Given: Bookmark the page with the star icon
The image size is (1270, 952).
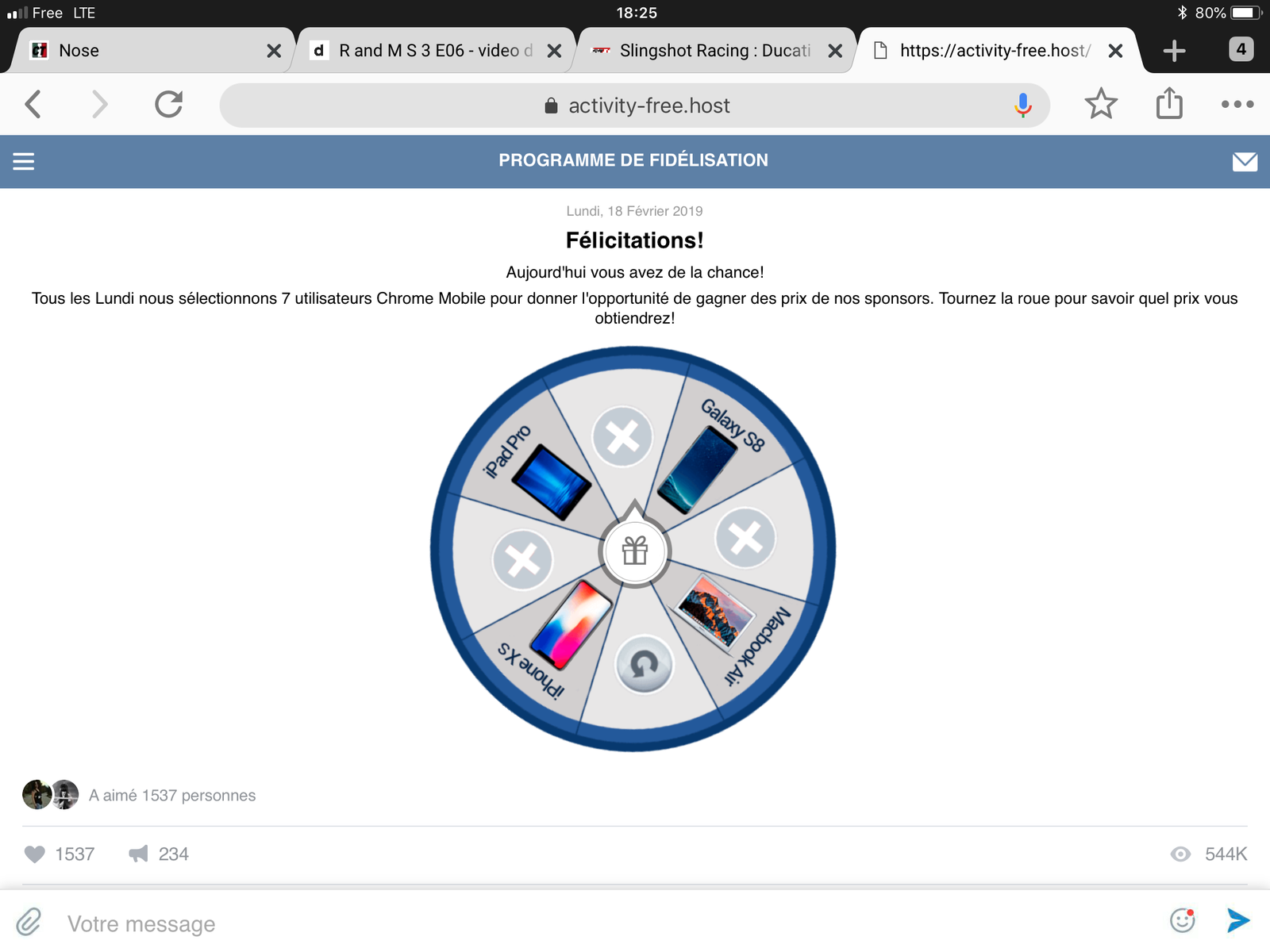Looking at the screenshot, I should pyautogui.click(x=1101, y=104).
